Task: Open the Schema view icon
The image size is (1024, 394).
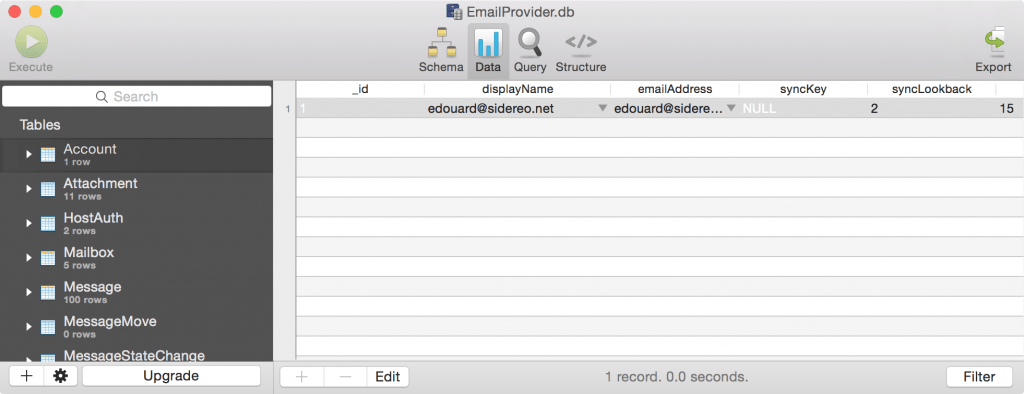Action: tap(441, 44)
